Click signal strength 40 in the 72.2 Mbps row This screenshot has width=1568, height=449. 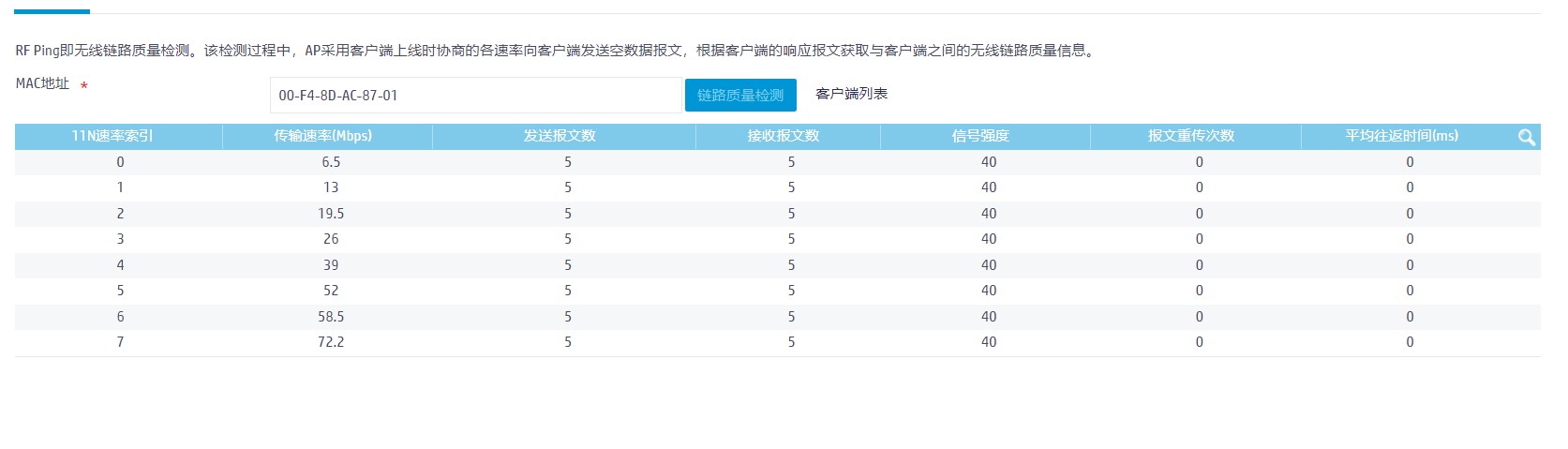pos(989,342)
